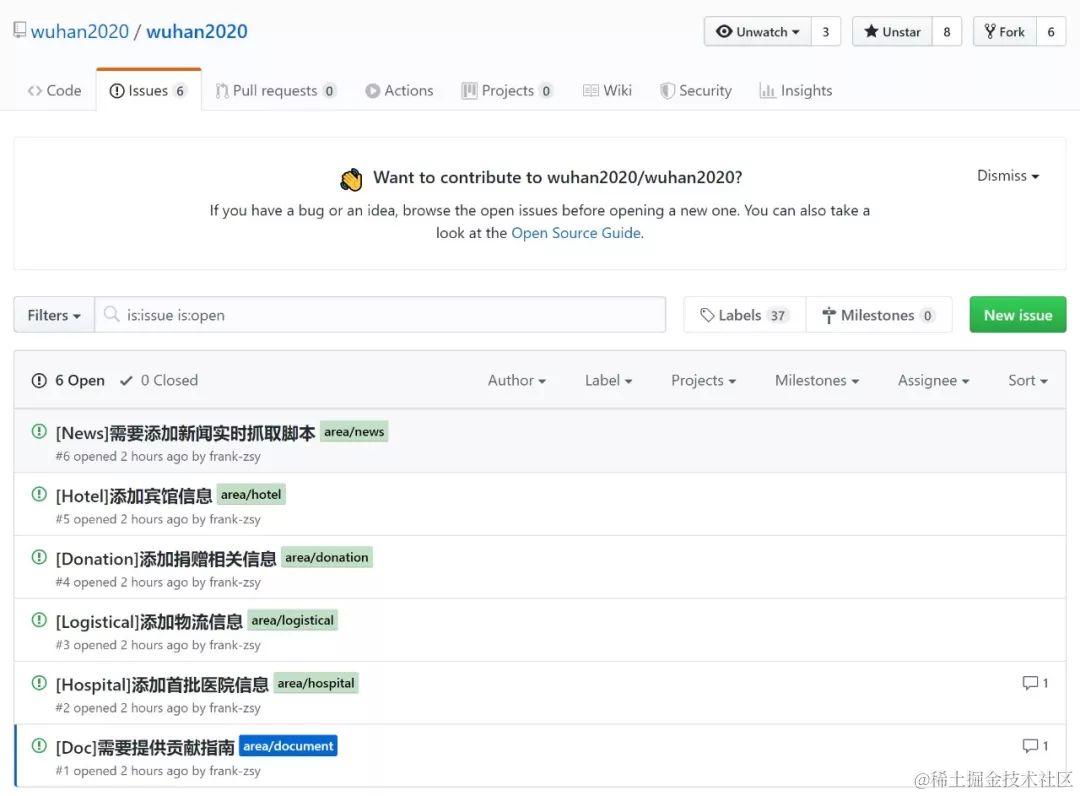Click the open-issue icon beside the Logistical issue
This screenshot has height=796, width=1080.
[x=39, y=620]
